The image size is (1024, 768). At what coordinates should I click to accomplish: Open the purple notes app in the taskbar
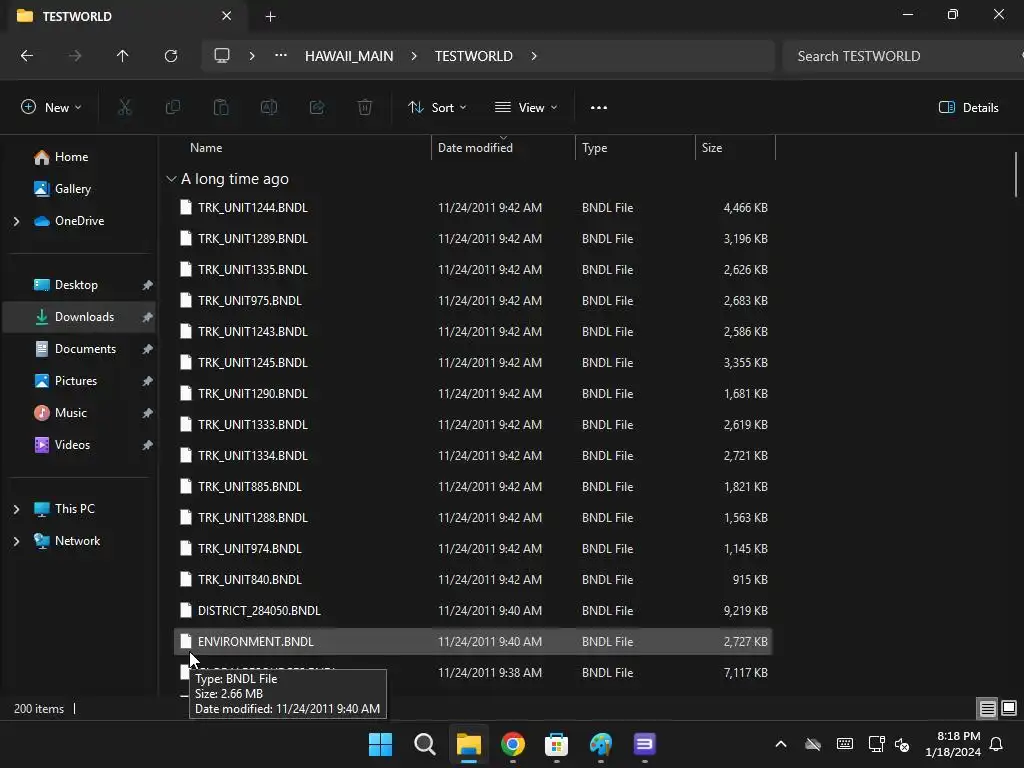645,744
